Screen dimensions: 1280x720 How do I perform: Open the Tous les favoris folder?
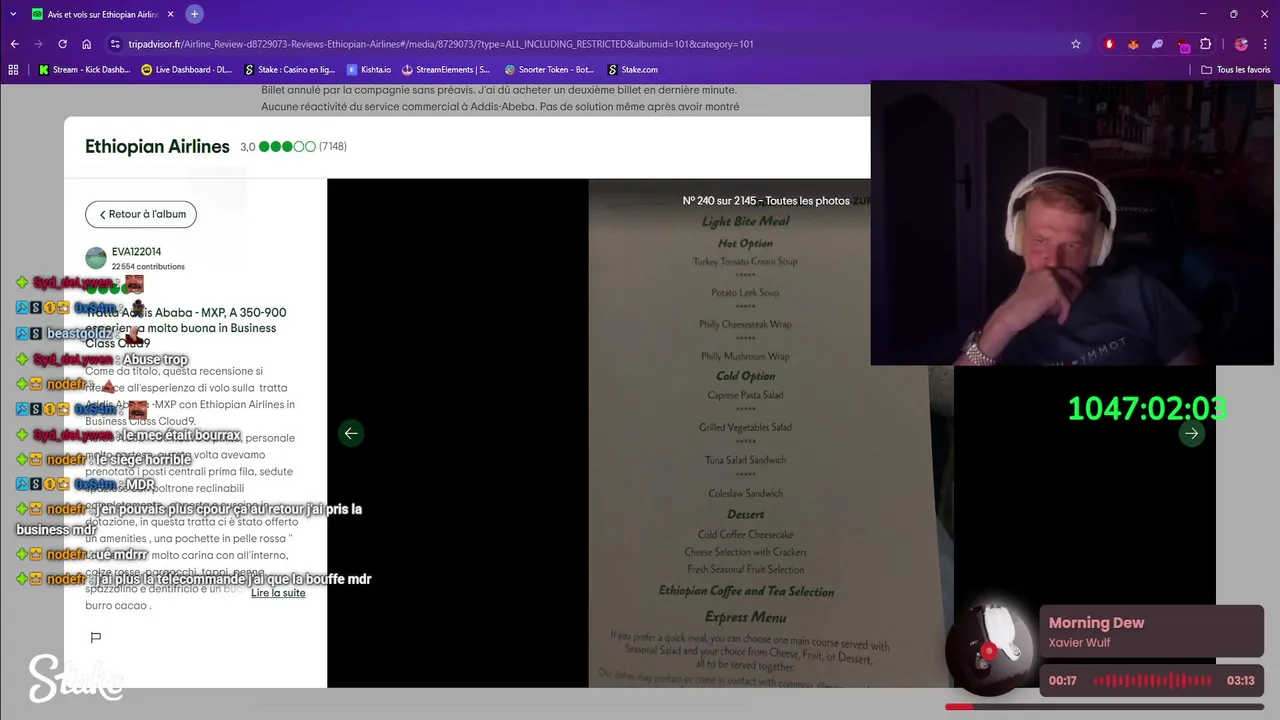pos(1236,70)
